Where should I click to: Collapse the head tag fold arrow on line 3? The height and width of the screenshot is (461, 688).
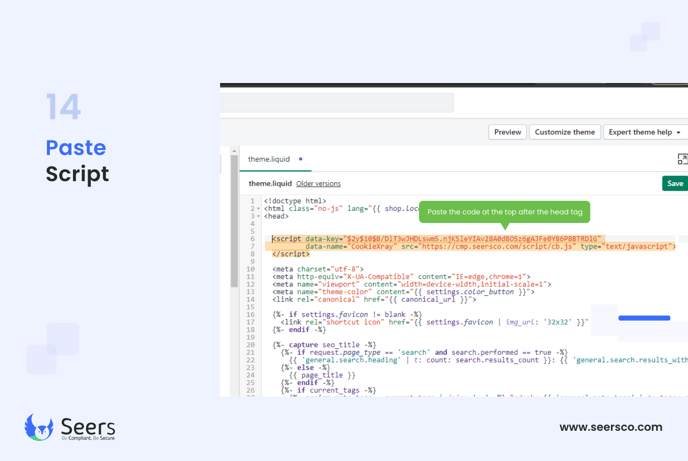258,216
